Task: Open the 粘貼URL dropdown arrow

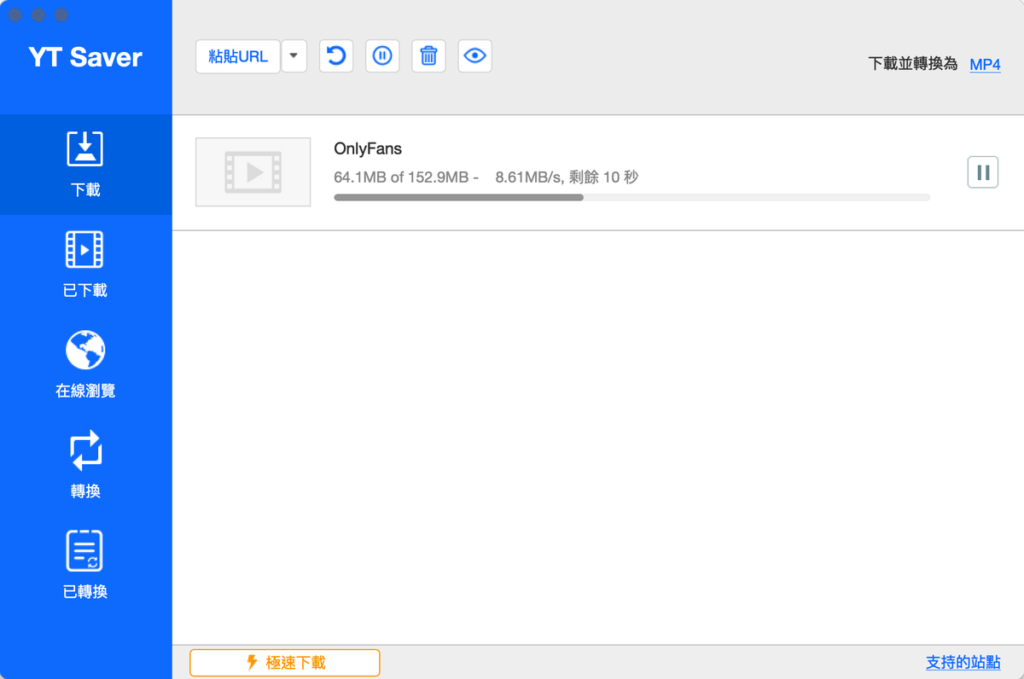Action: tap(294, 56)
